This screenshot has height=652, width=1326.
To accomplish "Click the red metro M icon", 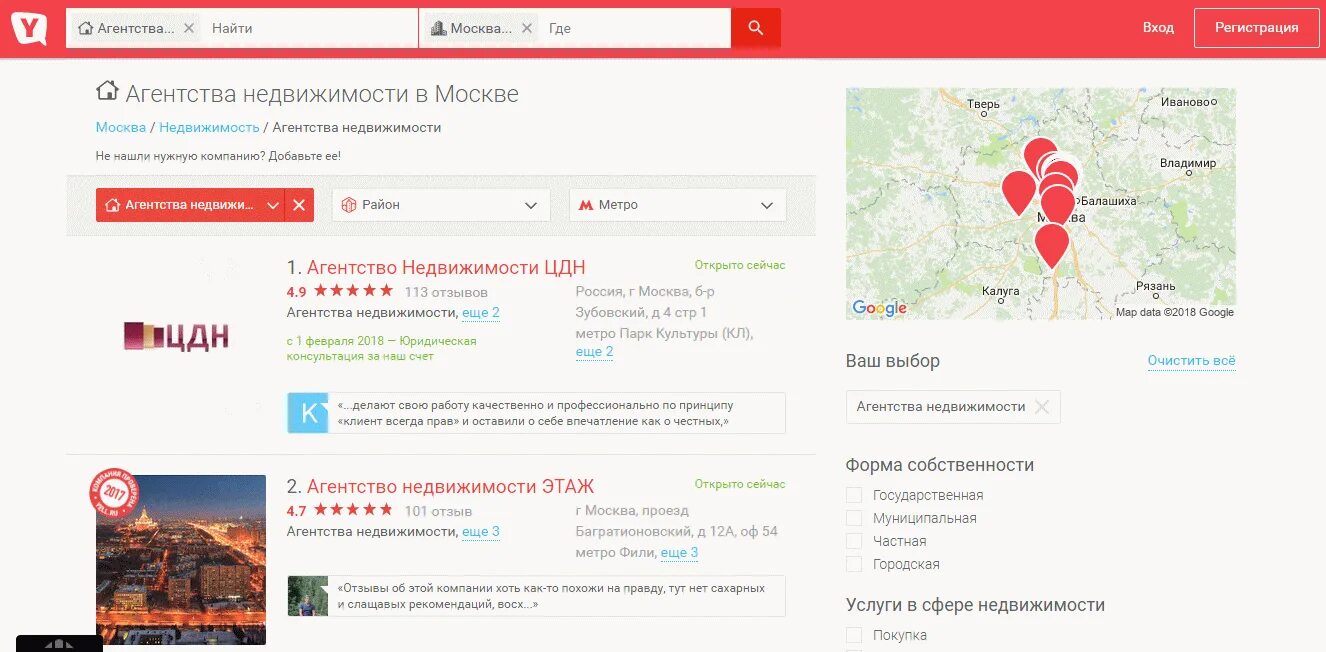I will click(x=586, y=205).
